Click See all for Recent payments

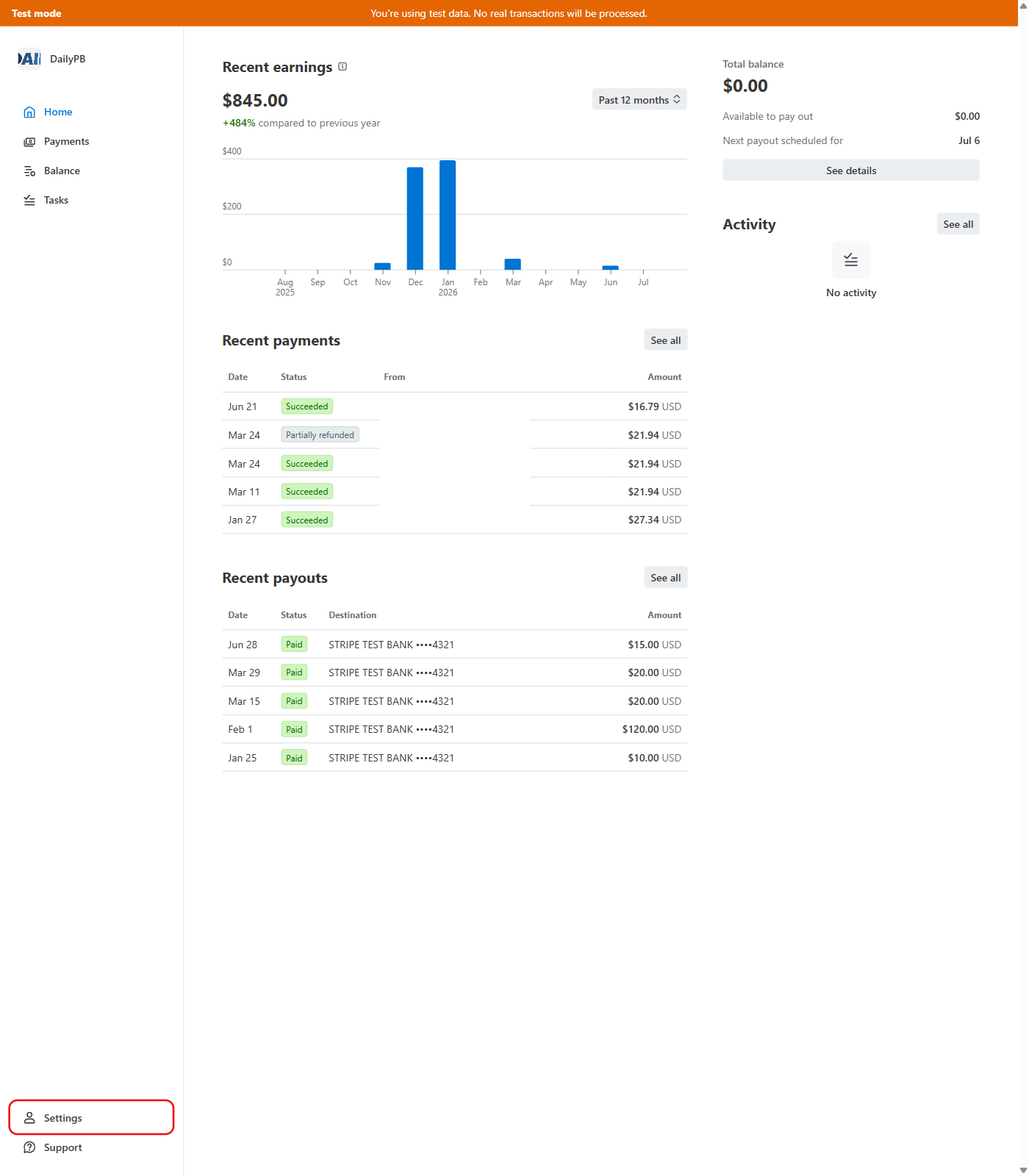pos(665,340)
